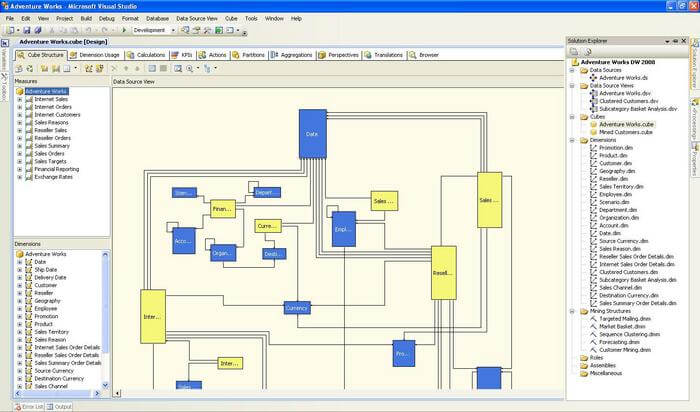700x412 pixels.
Task: Click the Show Tables icon on the designer toolbar
Action: click(152, 68)
